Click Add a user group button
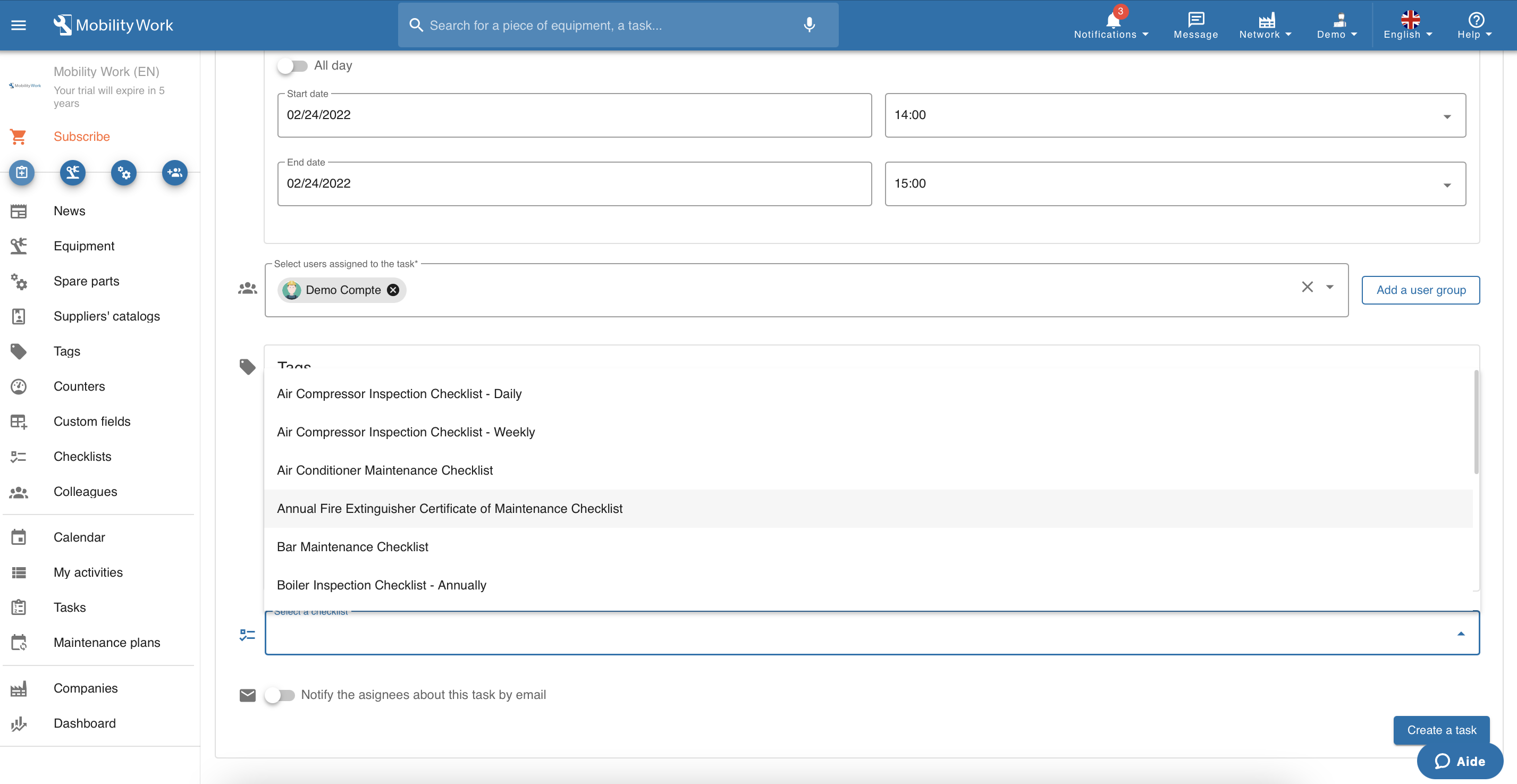The height and width of the screenshot is (784, 1517). pos(1420,290)
